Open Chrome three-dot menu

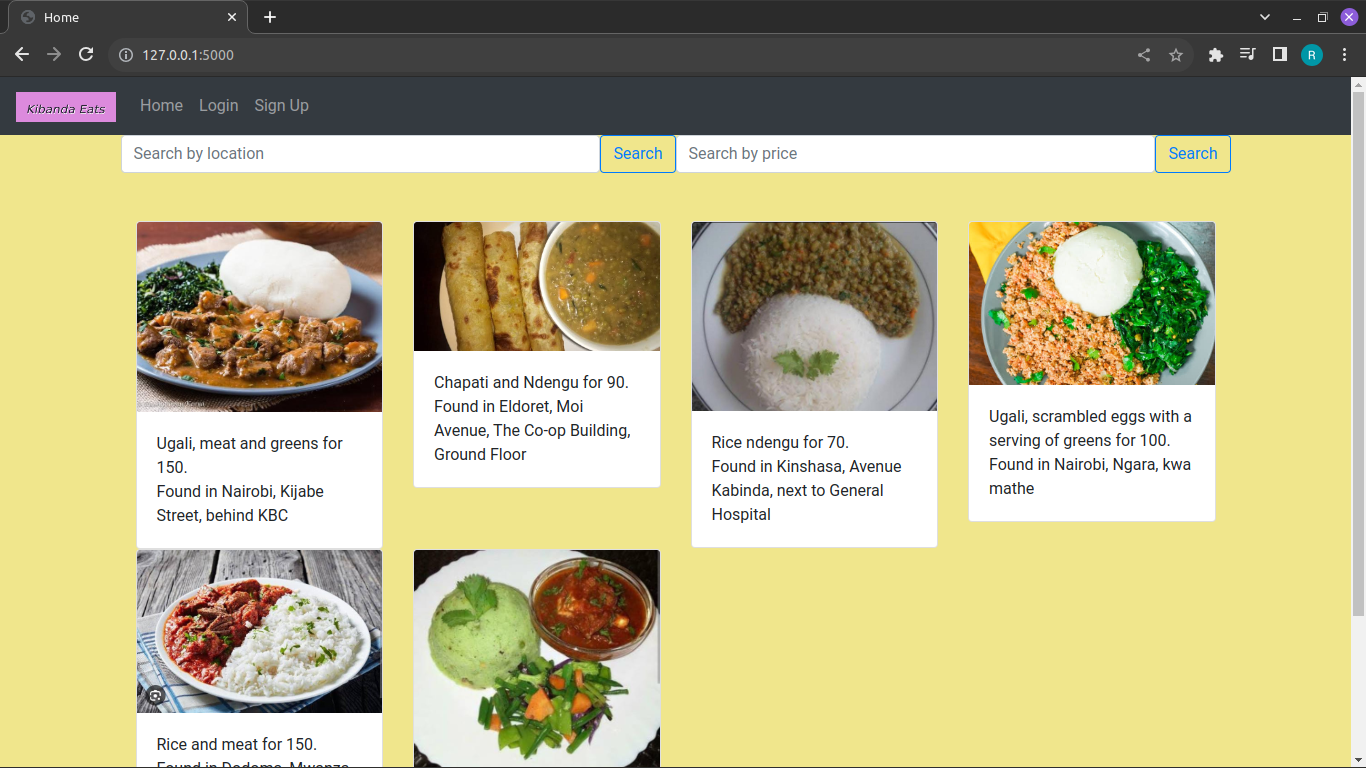click(1345, 55)
